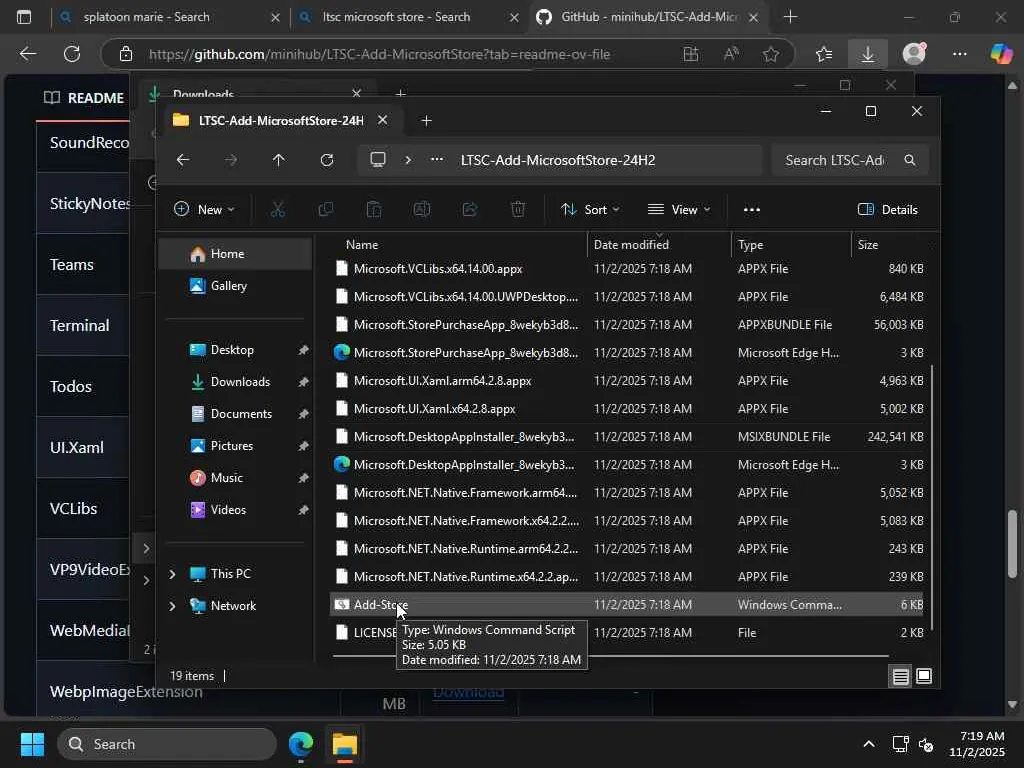Show hidden system tray icons

pyautogui.click(x=869, y=744)
